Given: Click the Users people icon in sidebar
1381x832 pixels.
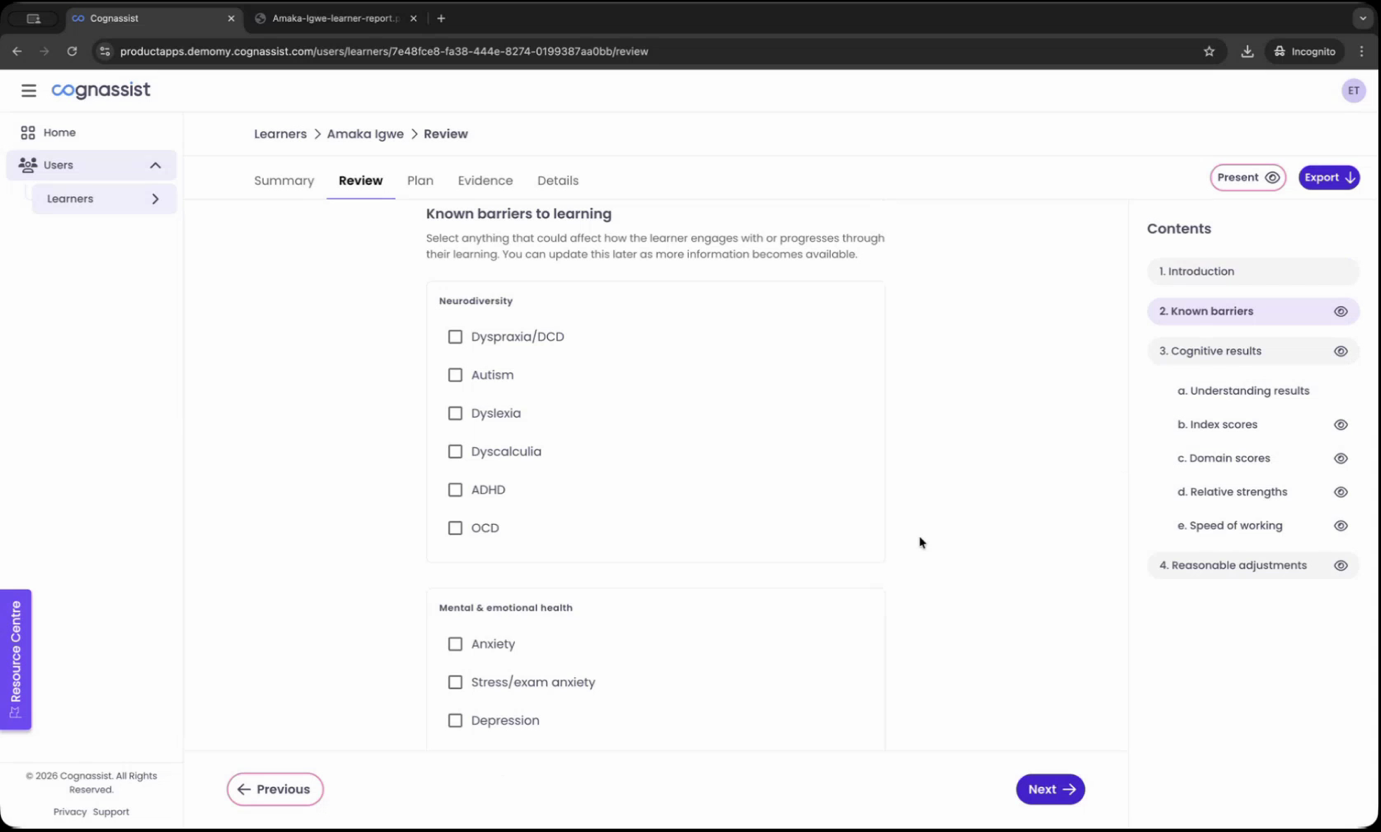Looking at the screenshot, I should pos(28,165).
